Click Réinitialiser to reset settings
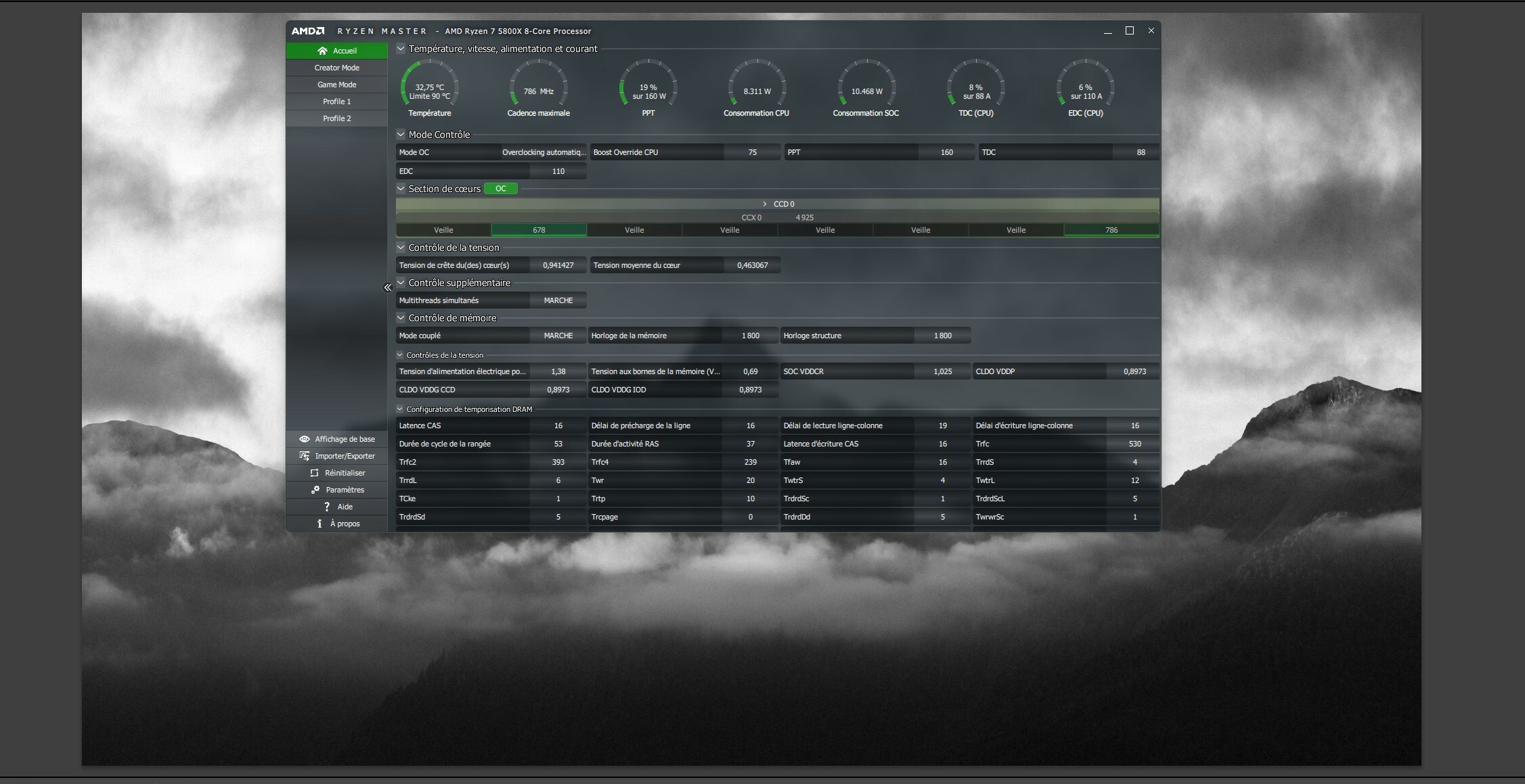This screenshot has width=1525, height=784. point(337,473)
